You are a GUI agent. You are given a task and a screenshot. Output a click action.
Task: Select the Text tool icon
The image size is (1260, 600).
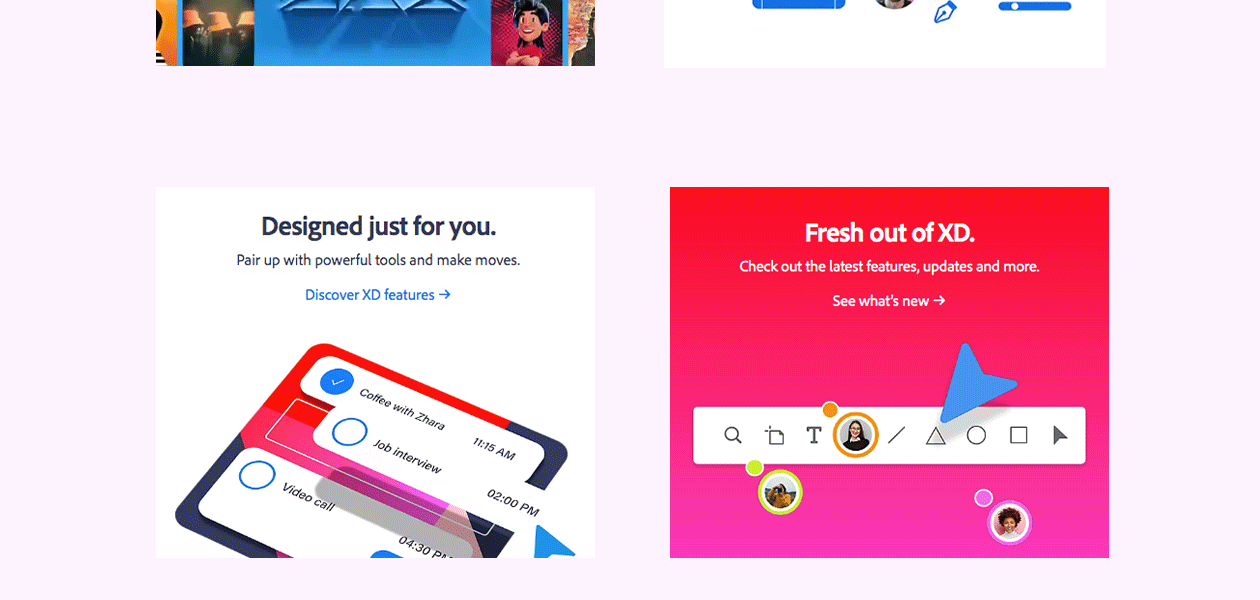(814, 435)
